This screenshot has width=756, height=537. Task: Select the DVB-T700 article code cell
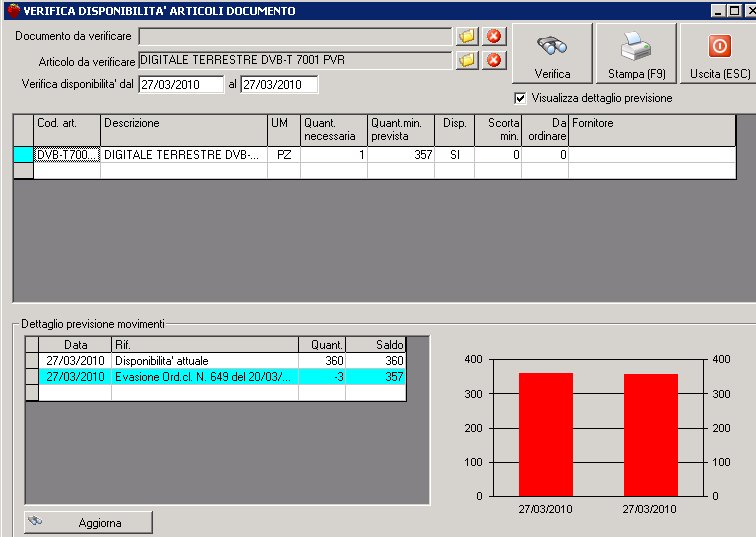click(x=66, y=155)
